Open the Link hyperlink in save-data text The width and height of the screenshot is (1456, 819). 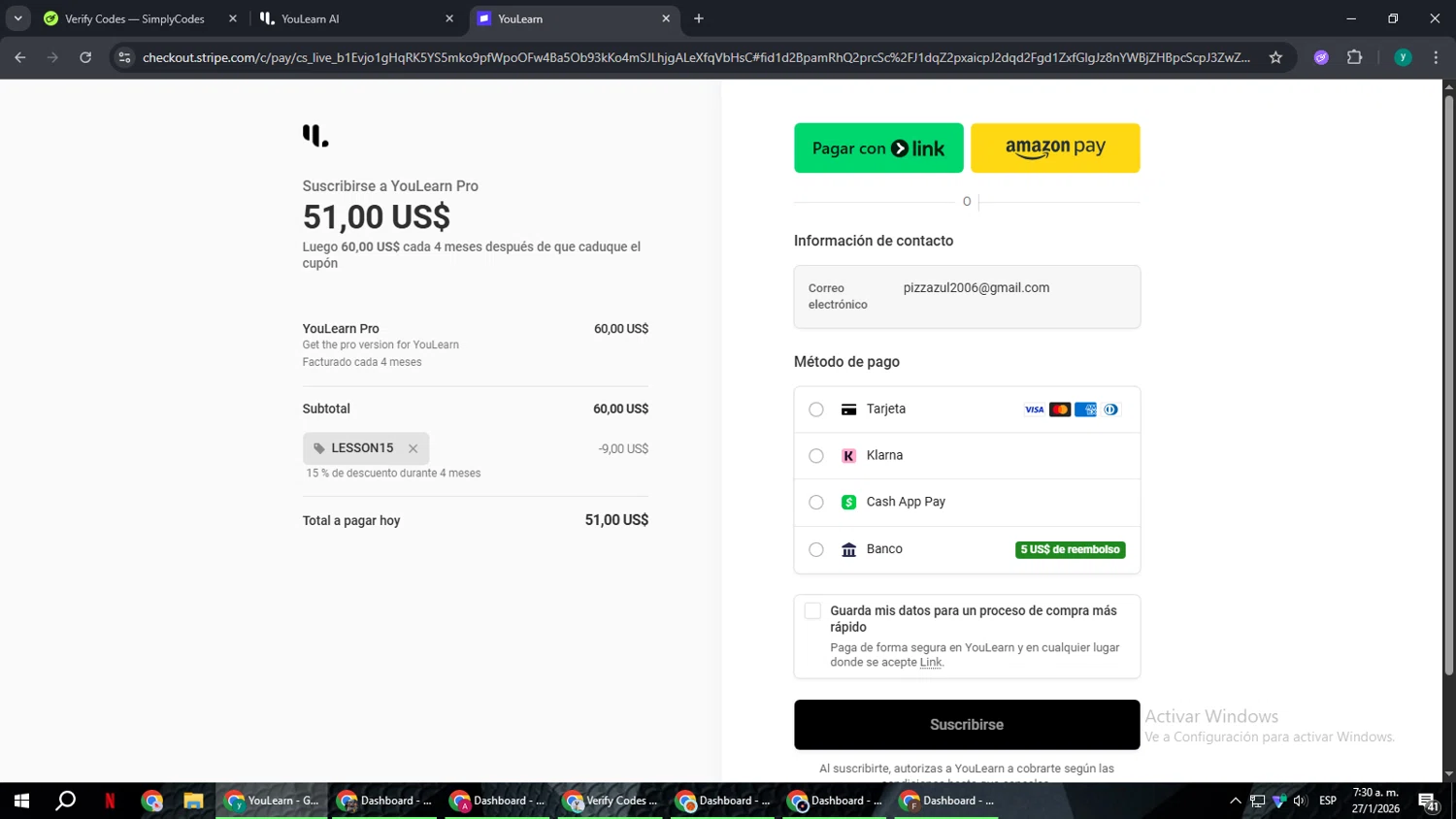tap(930, 663)
